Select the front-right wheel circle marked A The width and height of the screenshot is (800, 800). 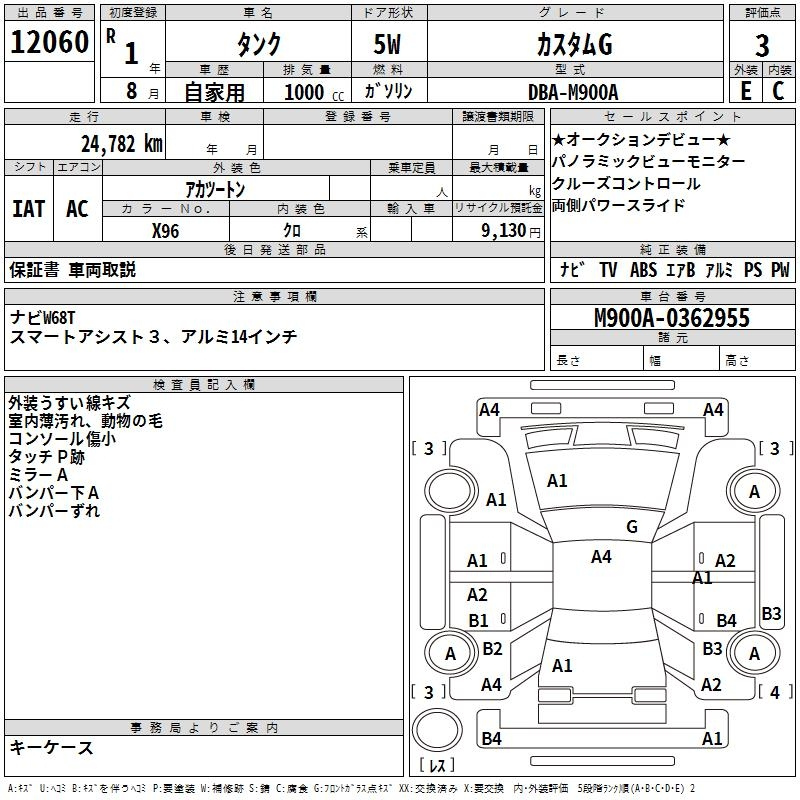point(754,491)
